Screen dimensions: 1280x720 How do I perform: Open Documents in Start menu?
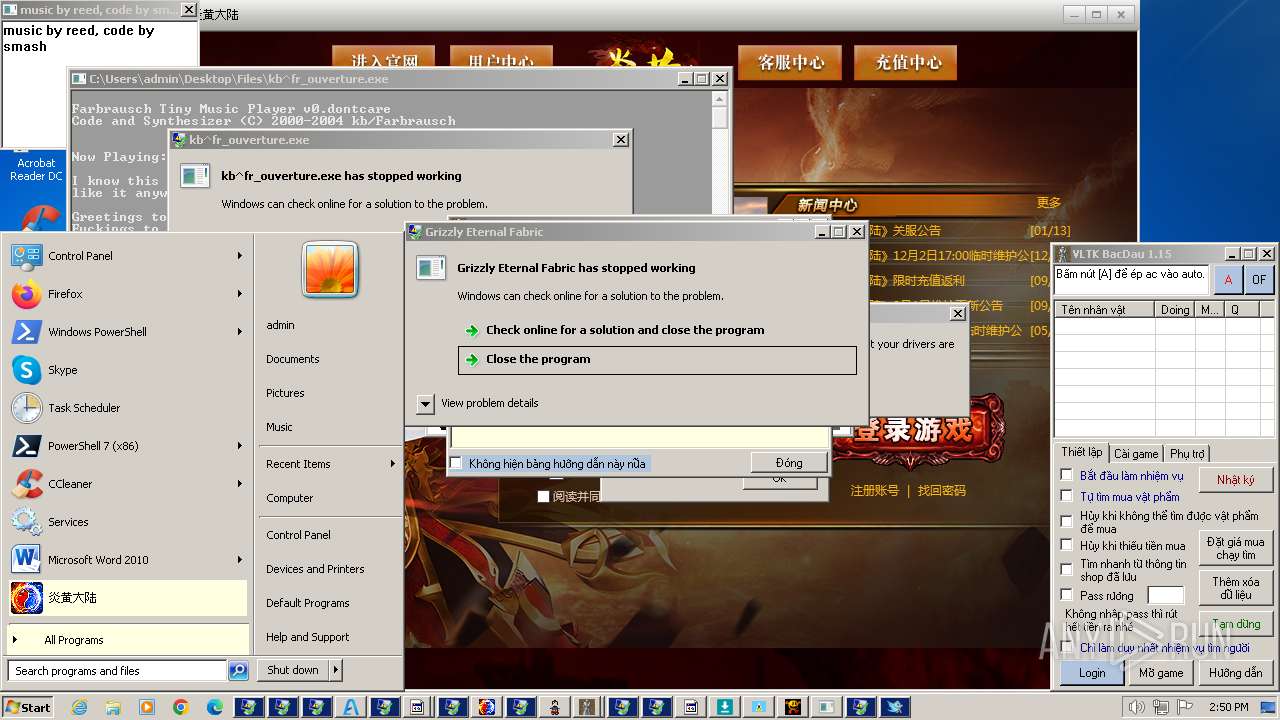[x=293, y=359]
